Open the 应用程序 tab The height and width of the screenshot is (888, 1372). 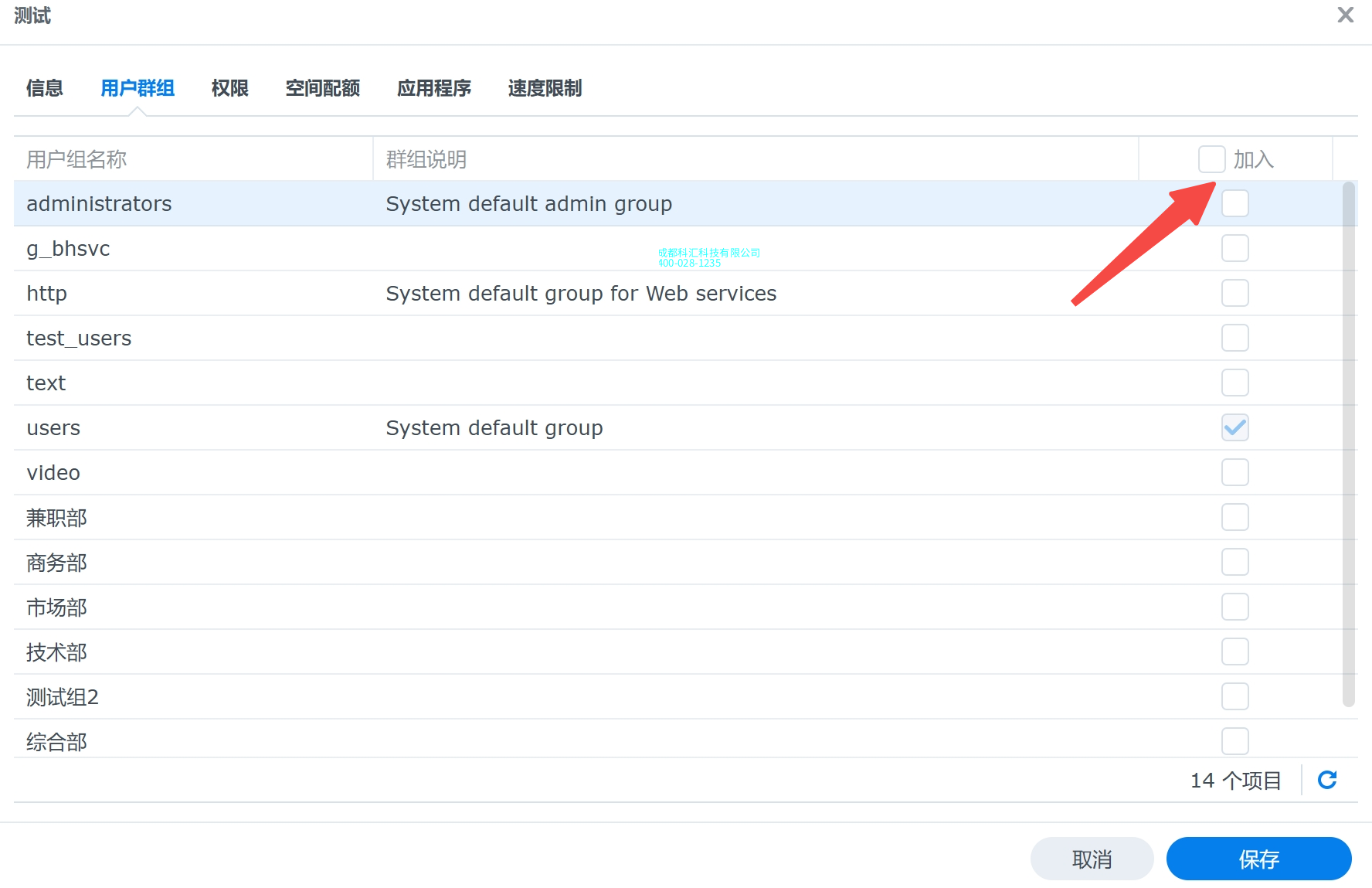pyautogui.click(x=433, y=88)
